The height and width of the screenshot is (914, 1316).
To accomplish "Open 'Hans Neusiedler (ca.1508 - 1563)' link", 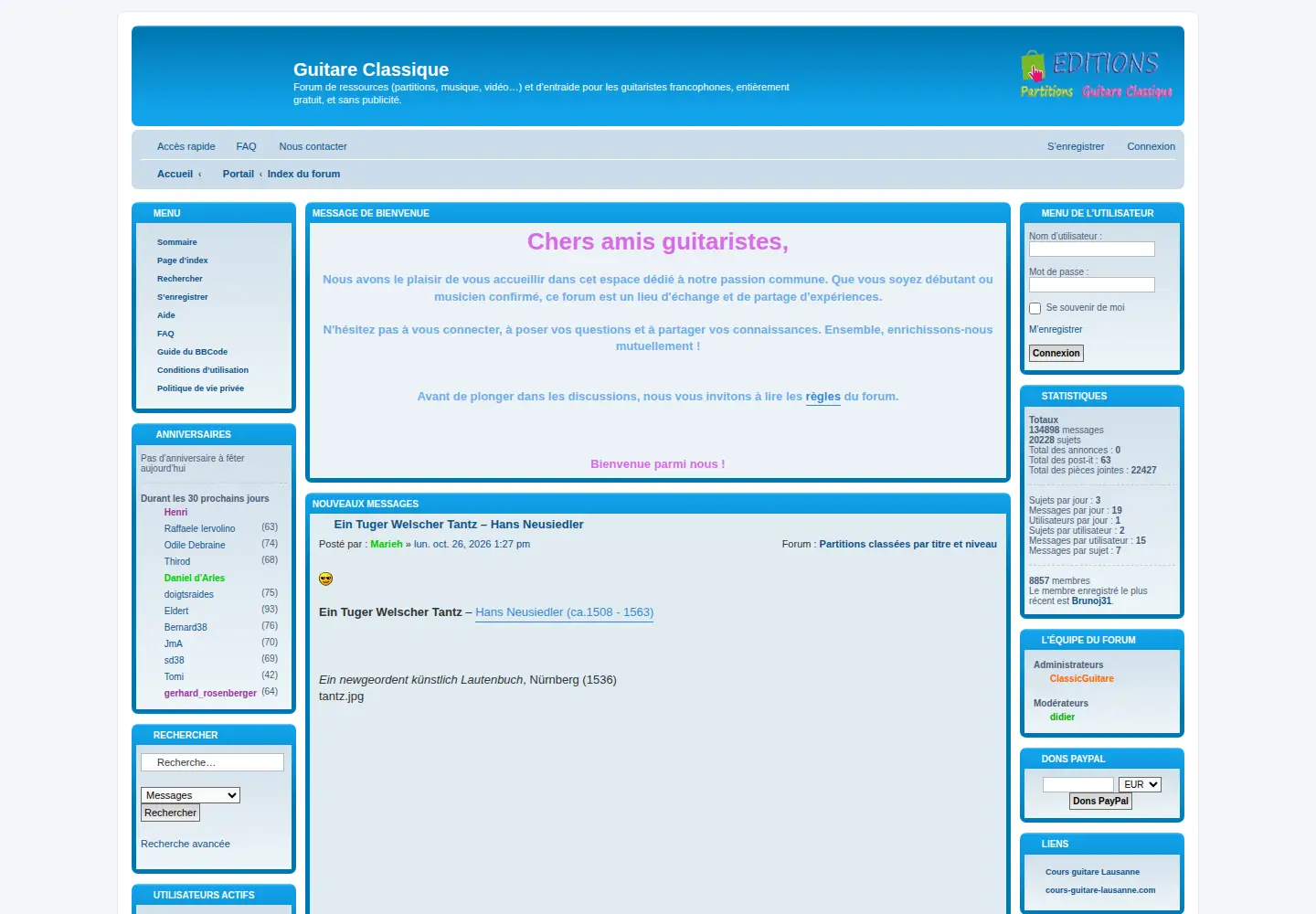I will click(x=565, y=612).
